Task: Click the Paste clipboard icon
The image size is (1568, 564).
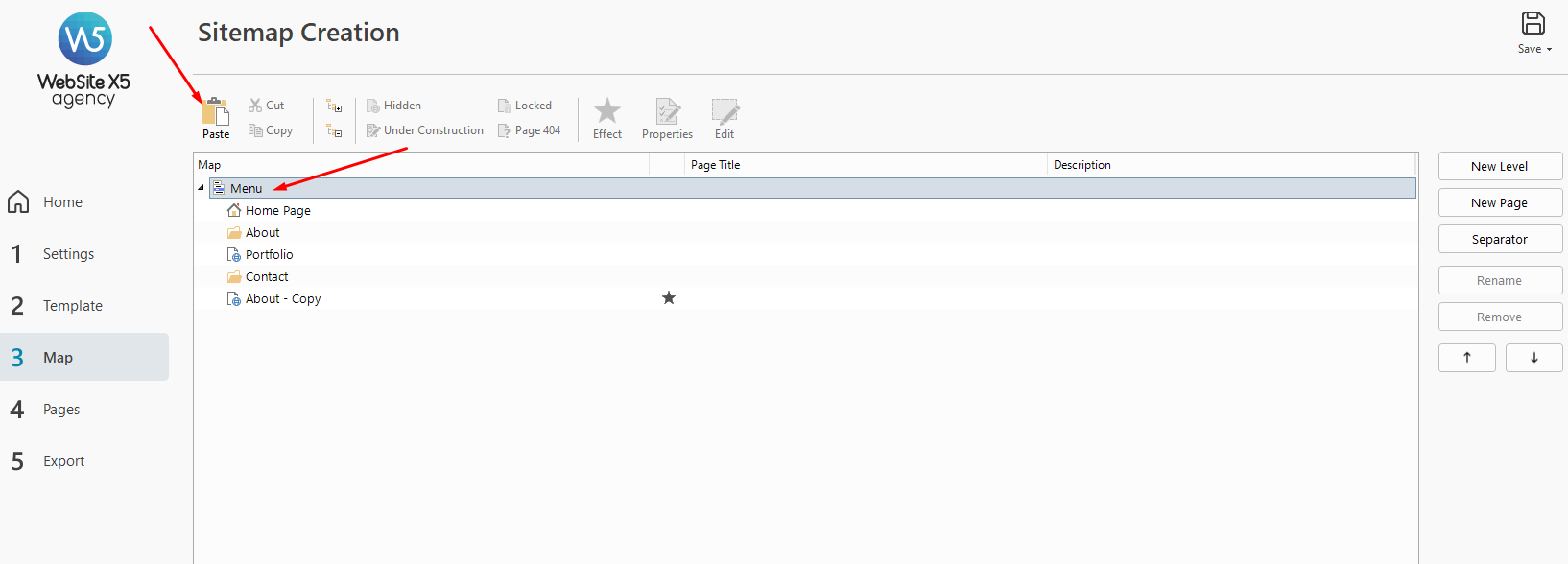Action: [216, 112]
